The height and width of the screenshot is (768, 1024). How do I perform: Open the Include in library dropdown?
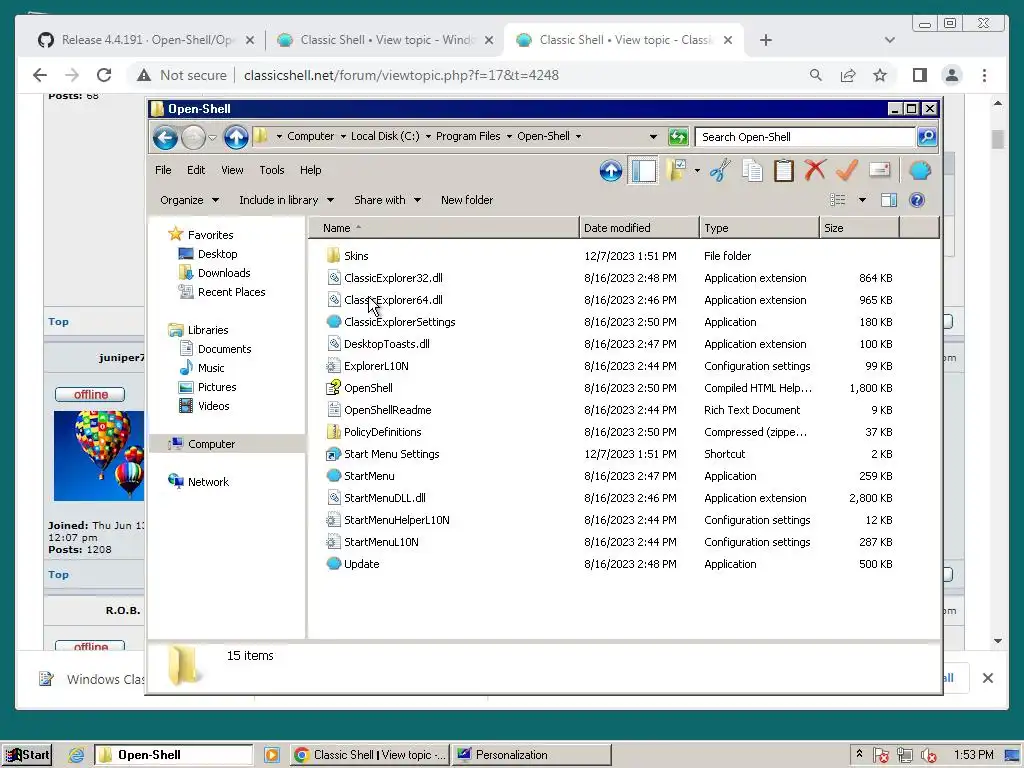tap(286, 200)
